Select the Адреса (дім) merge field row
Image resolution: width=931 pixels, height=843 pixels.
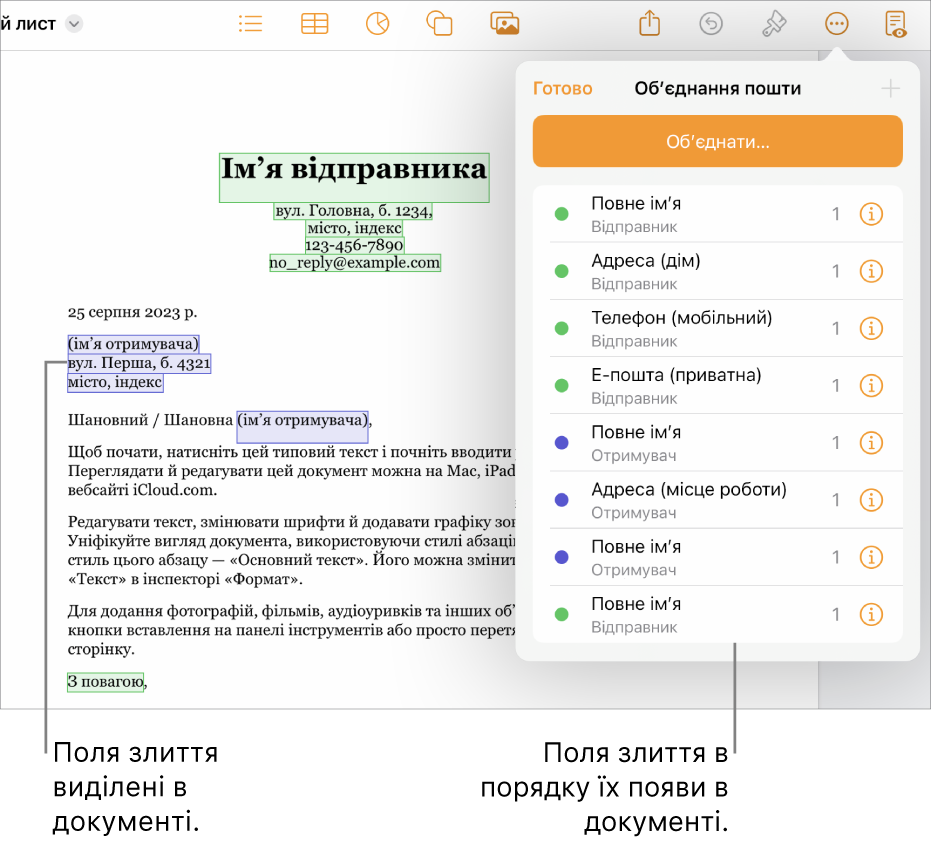(x=718, y=271)
